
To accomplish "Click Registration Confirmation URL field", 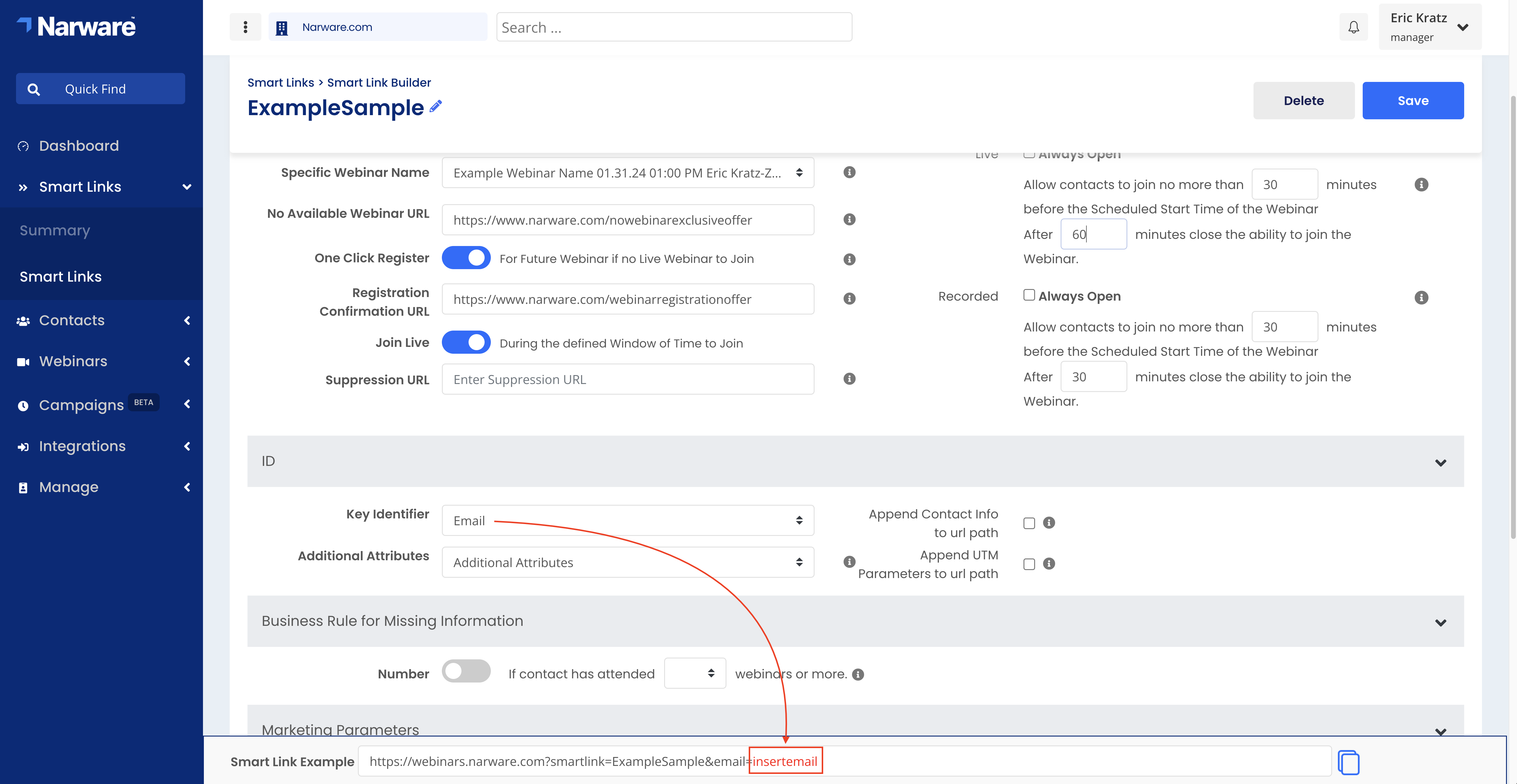I will (x=628, y=299).
